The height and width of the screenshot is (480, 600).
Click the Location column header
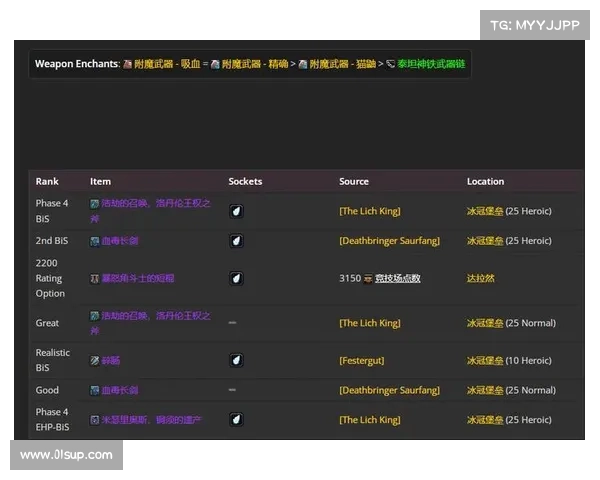[485, 182]
